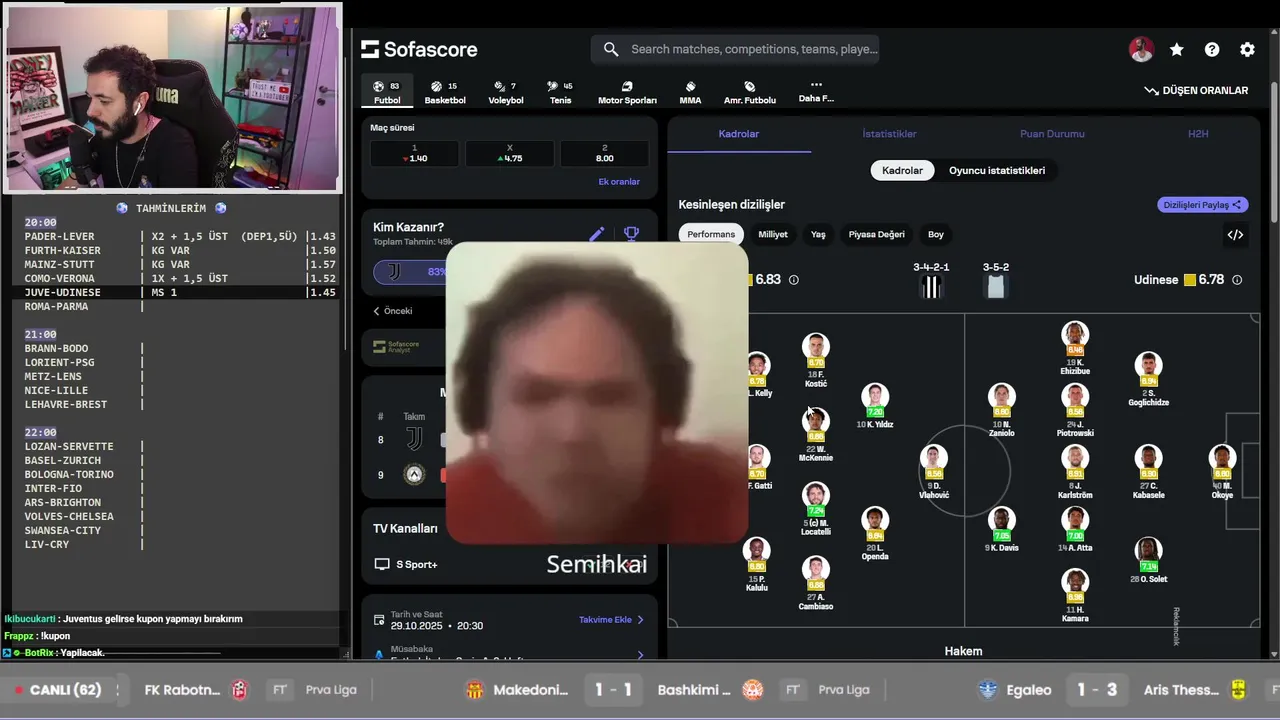The height and width of the screenshot is (720, 1280).
Task: Select the Boy filter pill
Action: (x=936, y=234)
